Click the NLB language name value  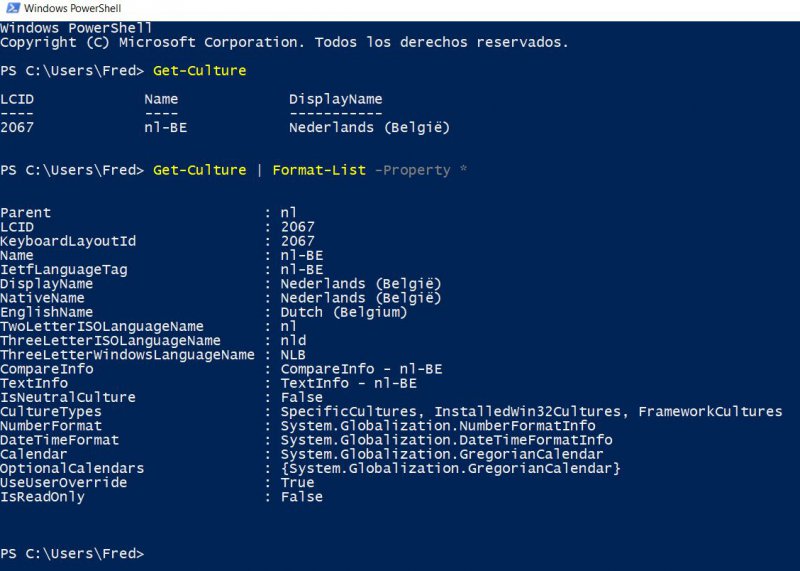coord(292,355)
